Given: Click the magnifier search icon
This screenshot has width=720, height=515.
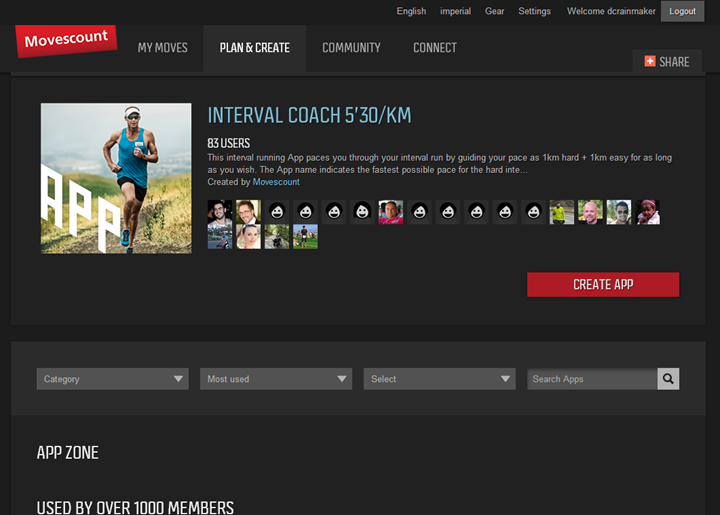Looking at the screenshot, I should (668, 379).
